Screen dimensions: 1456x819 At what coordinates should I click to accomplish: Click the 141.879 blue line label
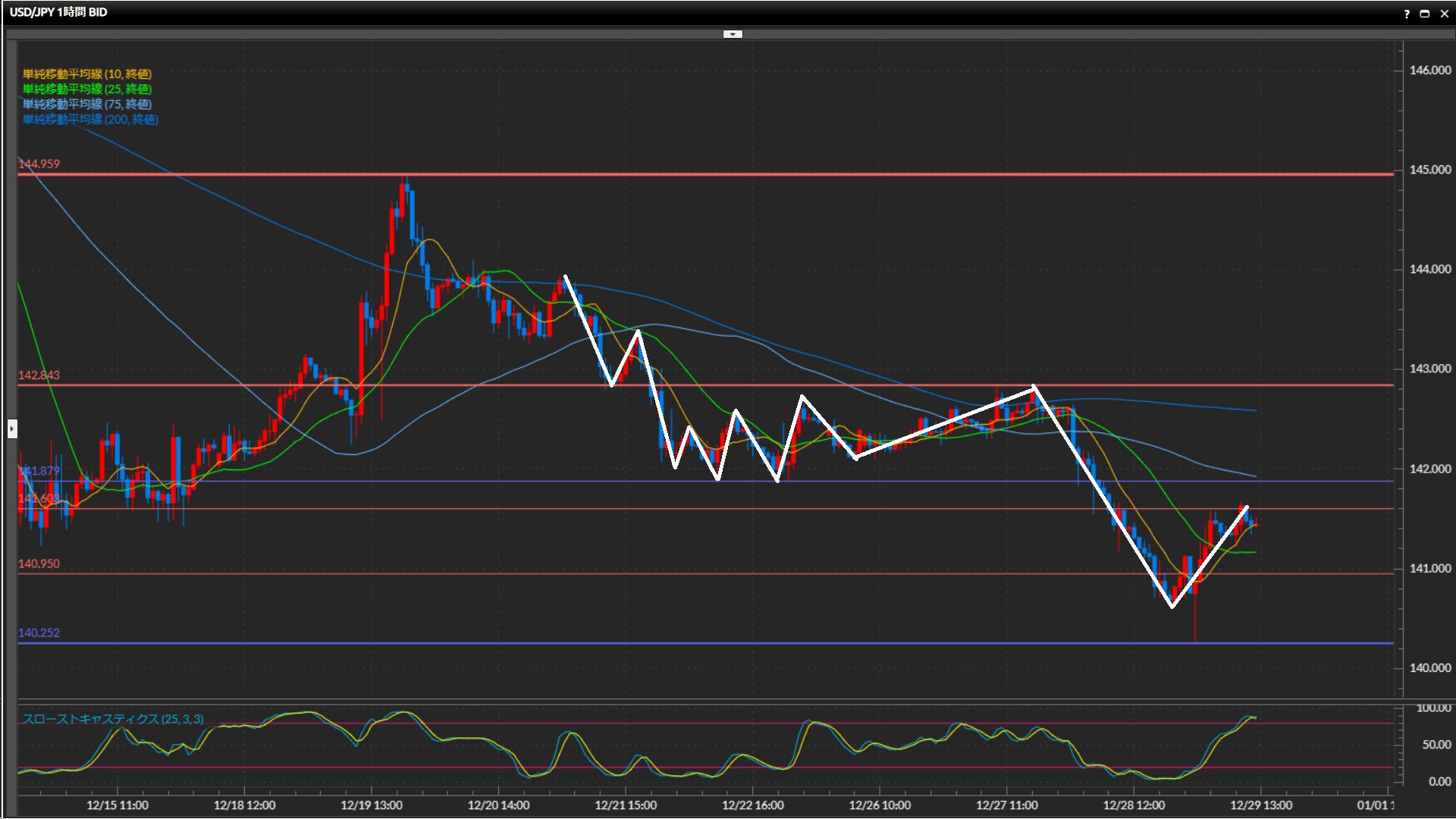click(40, 471)
